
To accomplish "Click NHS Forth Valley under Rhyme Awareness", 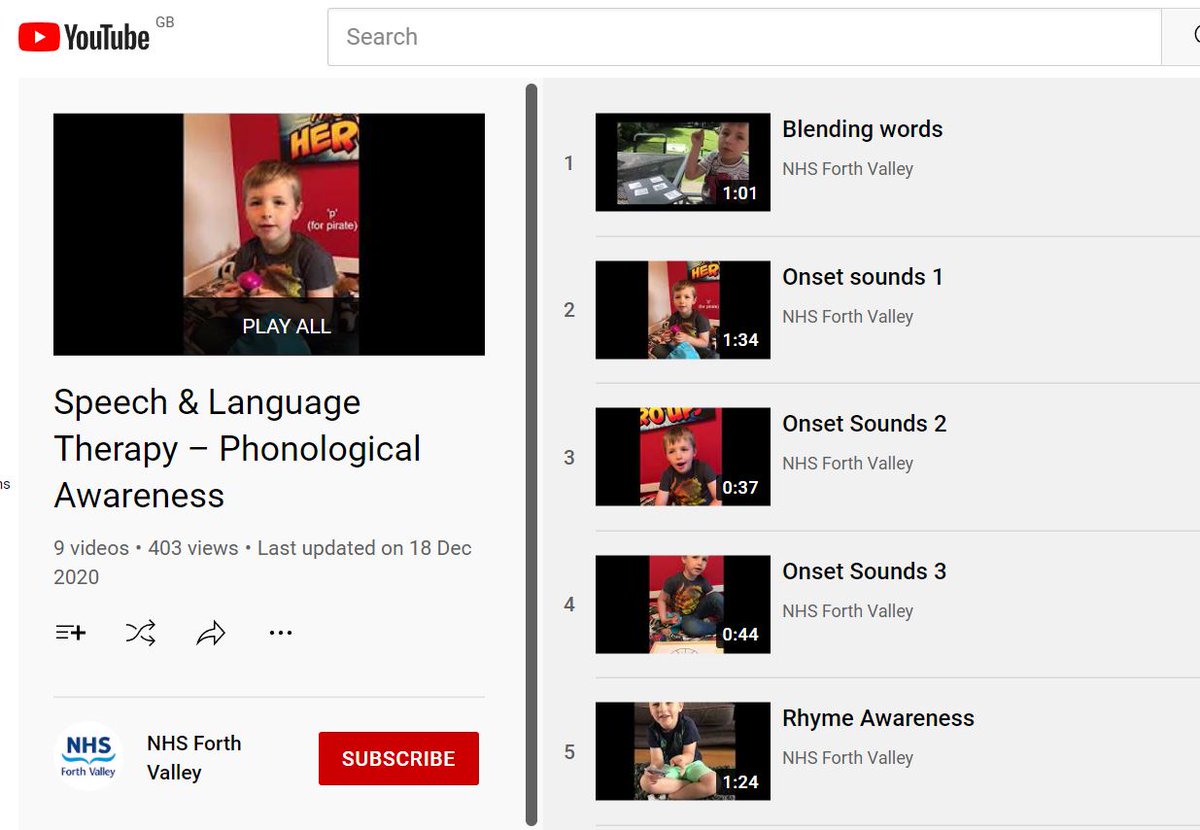I will click(848, 758).
